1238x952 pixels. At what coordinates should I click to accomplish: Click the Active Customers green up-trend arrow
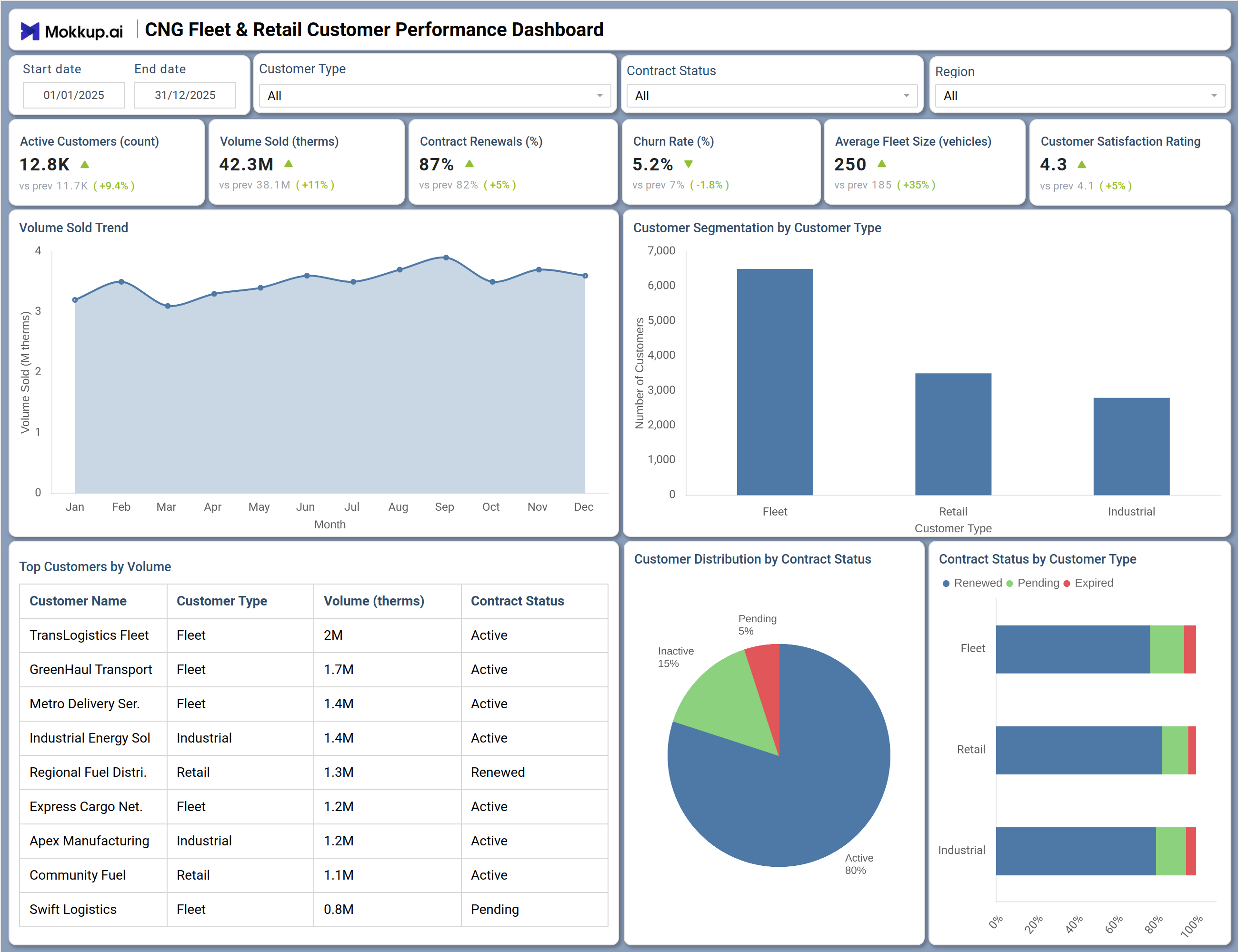85,164
